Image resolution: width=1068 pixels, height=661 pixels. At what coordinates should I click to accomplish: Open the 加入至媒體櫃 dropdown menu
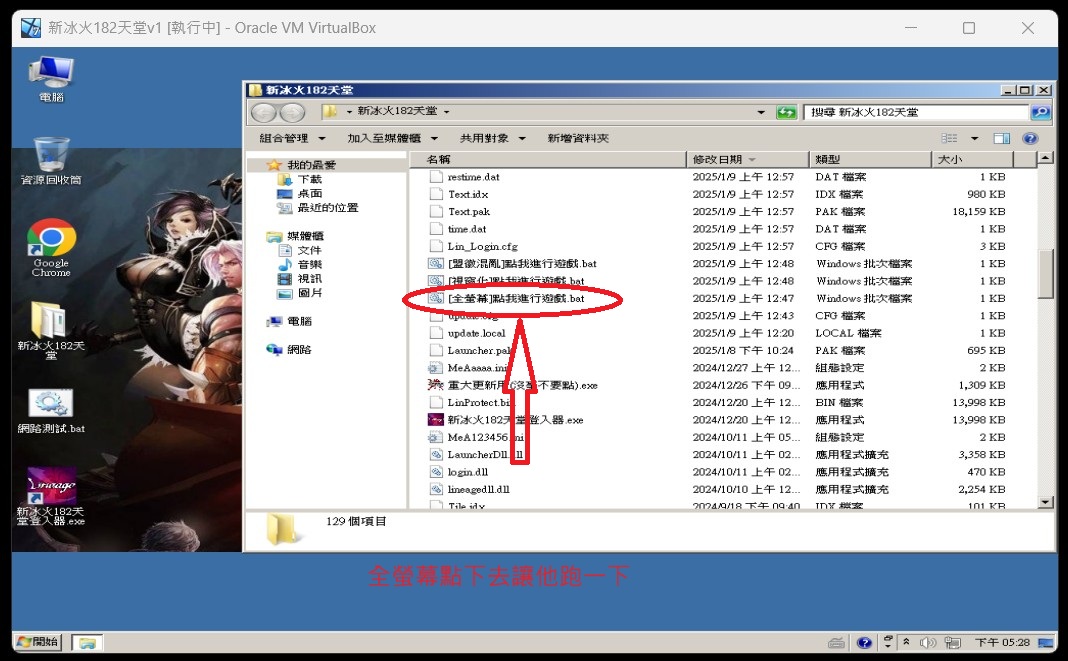click(x=392, y=138)
